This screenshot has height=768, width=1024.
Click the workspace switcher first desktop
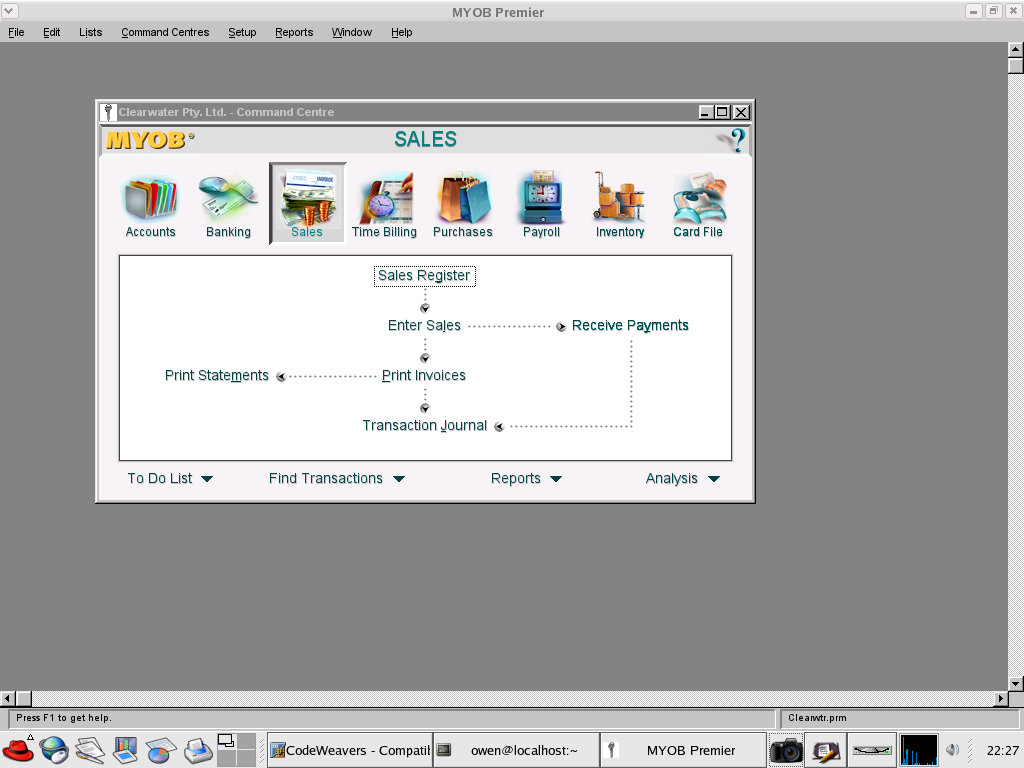(226, 741)
